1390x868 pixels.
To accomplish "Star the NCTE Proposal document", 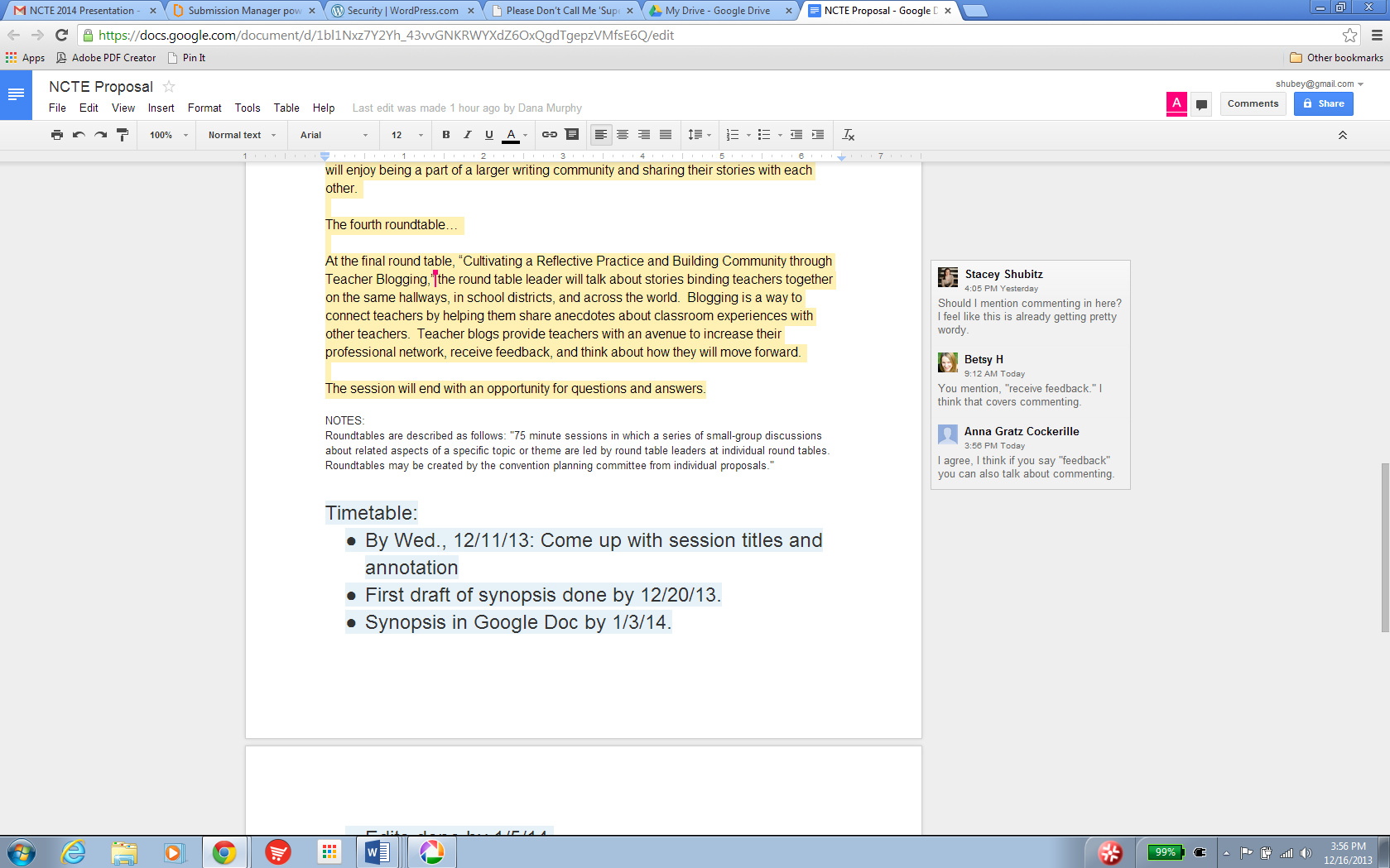I will coord(169,87).
